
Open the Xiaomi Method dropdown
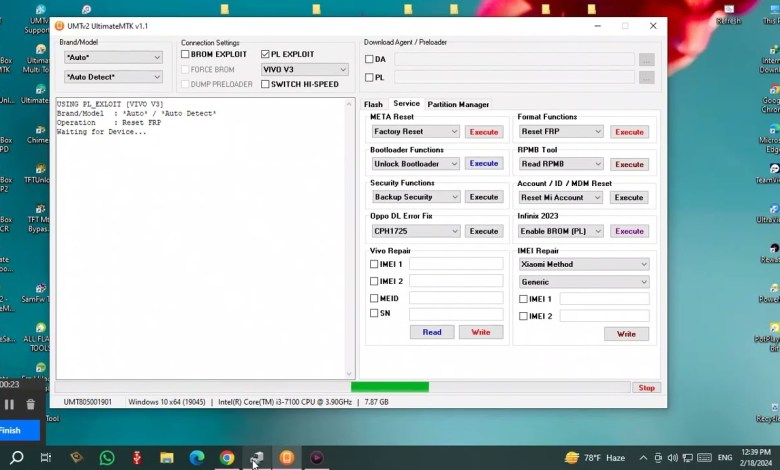[584, 265]
